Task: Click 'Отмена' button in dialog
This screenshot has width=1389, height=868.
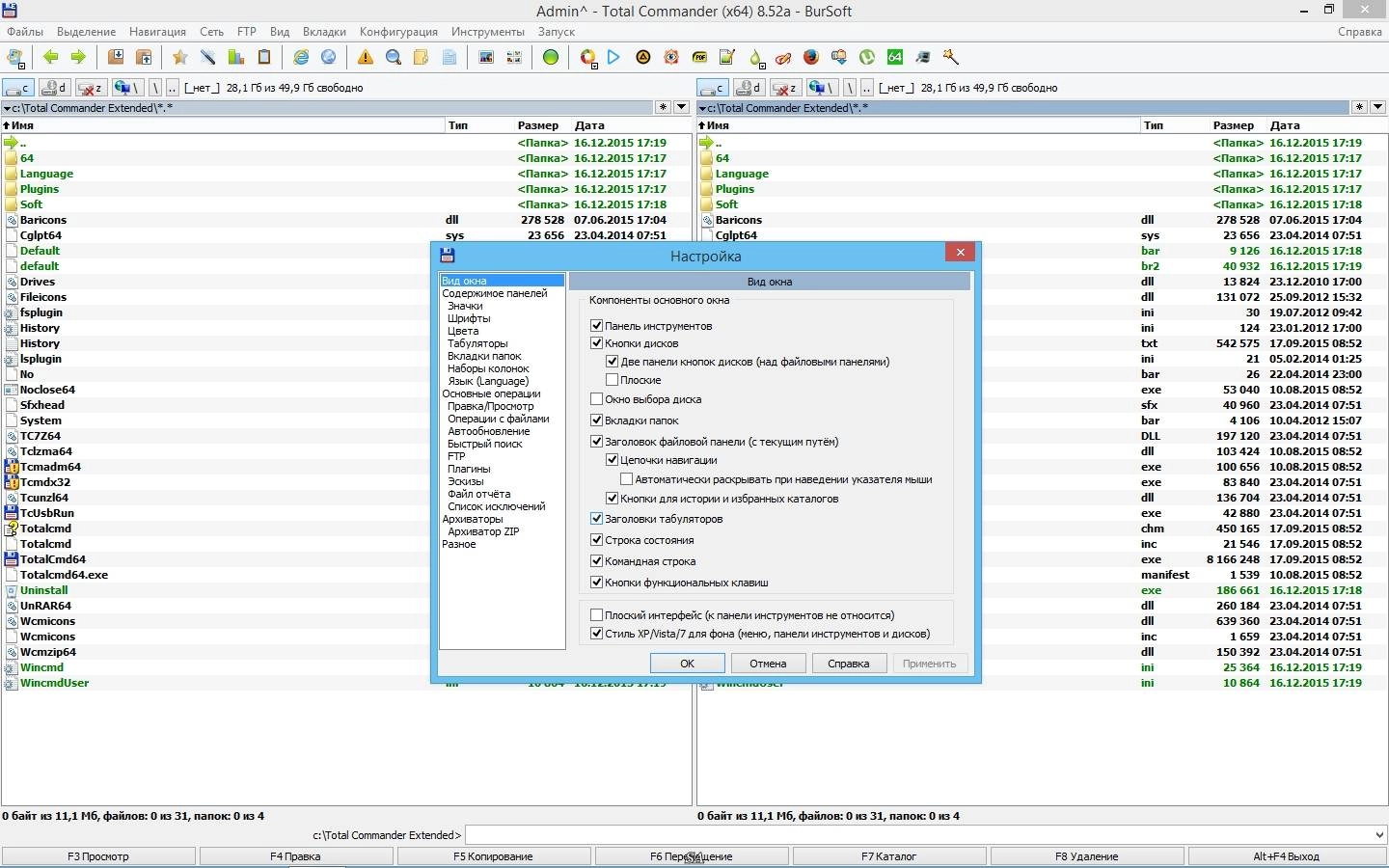Action: tap(768, 664)
